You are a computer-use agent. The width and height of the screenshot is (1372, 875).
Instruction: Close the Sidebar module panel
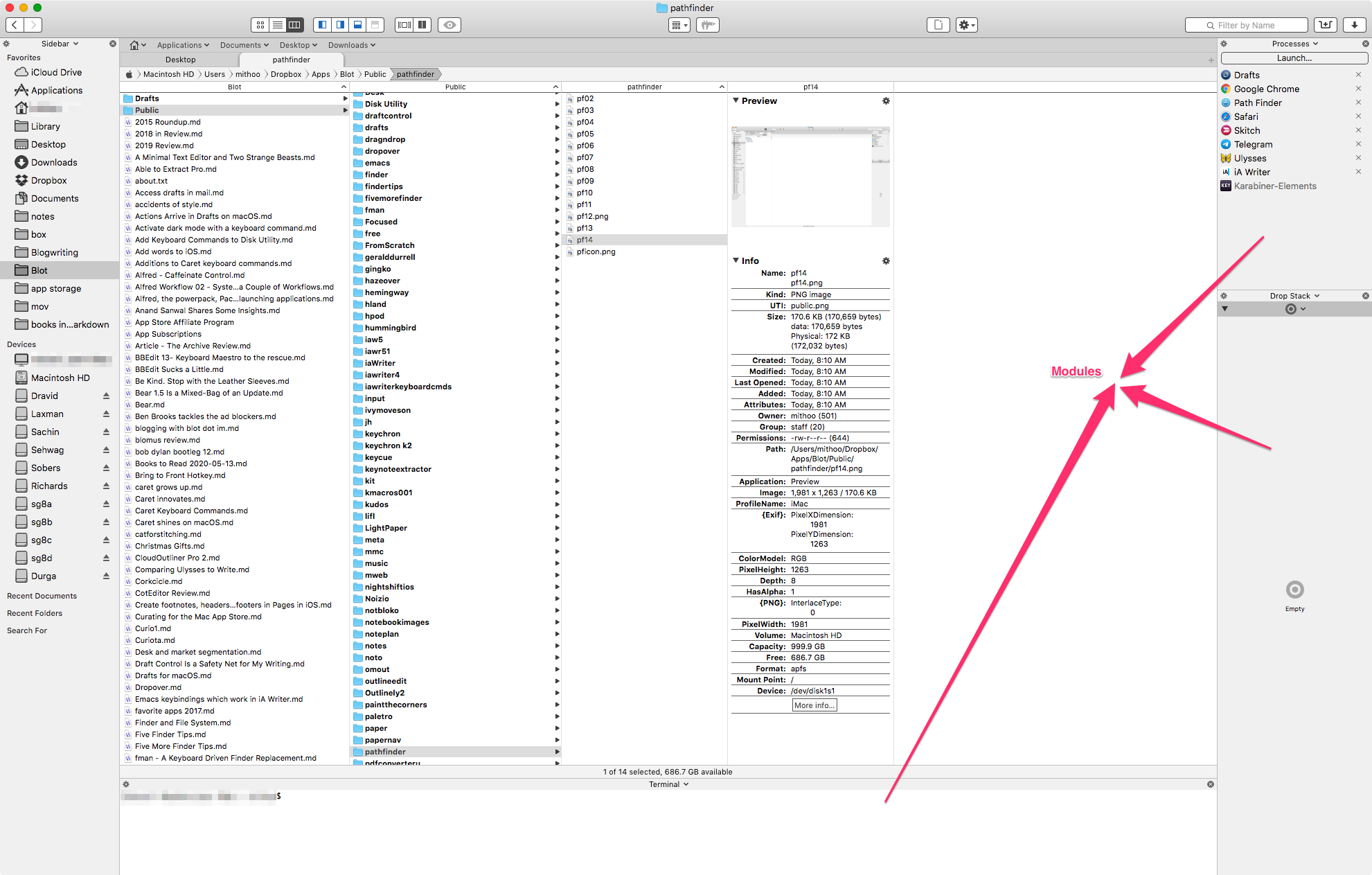coord(113,44)
